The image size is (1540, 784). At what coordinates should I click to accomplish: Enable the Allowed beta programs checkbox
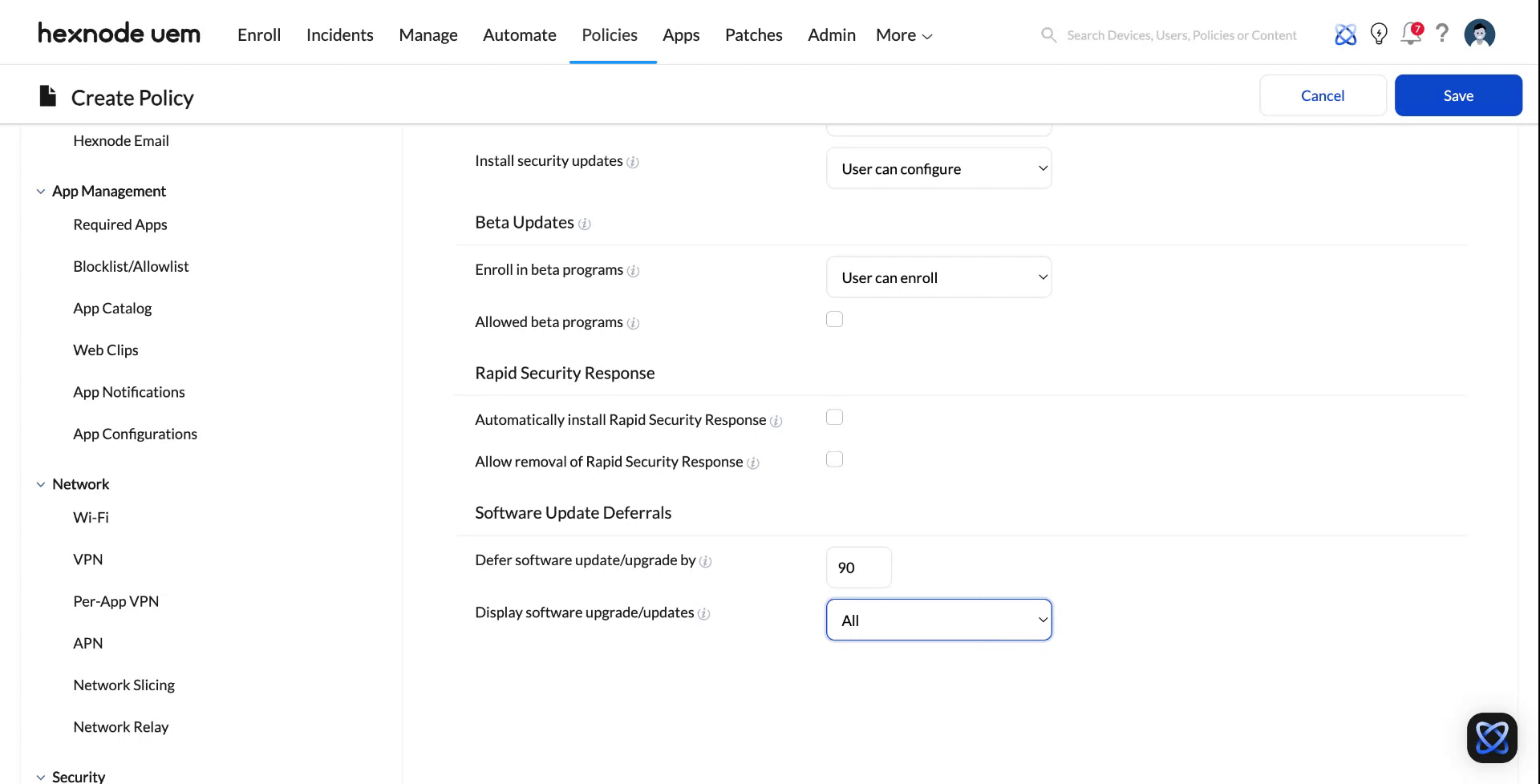coord(834,318)
